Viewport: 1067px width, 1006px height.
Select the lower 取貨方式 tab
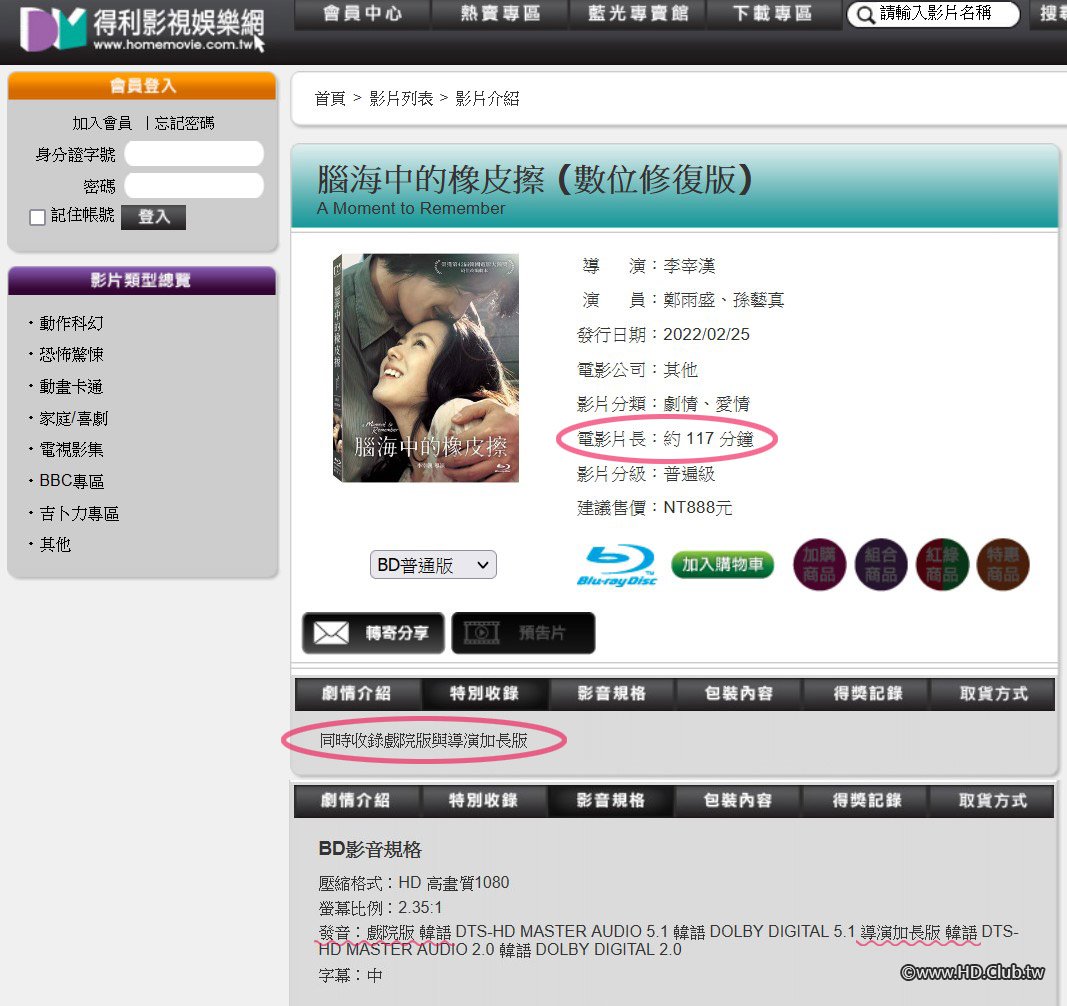(x=992, y=800)
